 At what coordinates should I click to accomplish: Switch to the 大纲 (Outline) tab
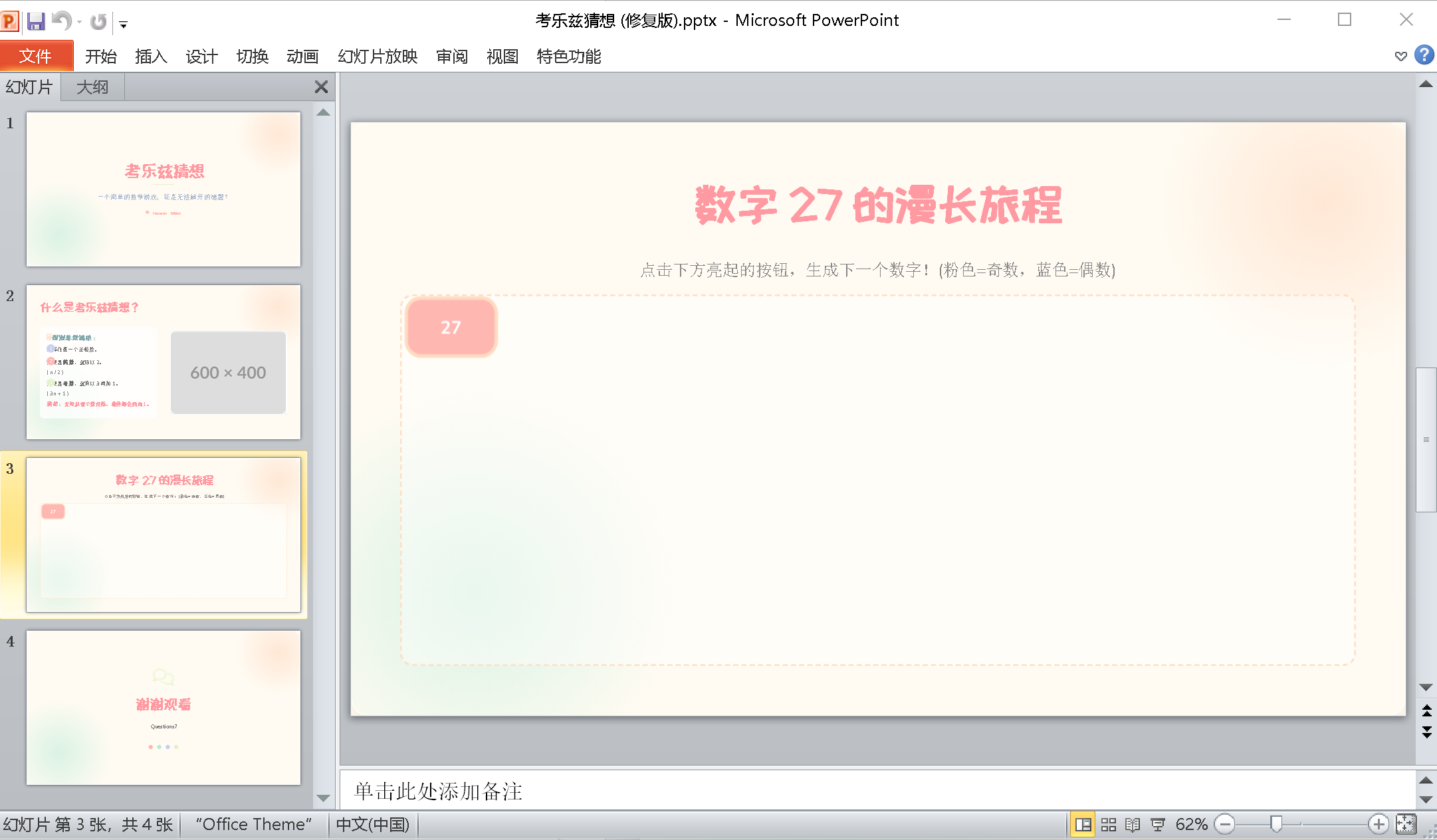[92, 87]
